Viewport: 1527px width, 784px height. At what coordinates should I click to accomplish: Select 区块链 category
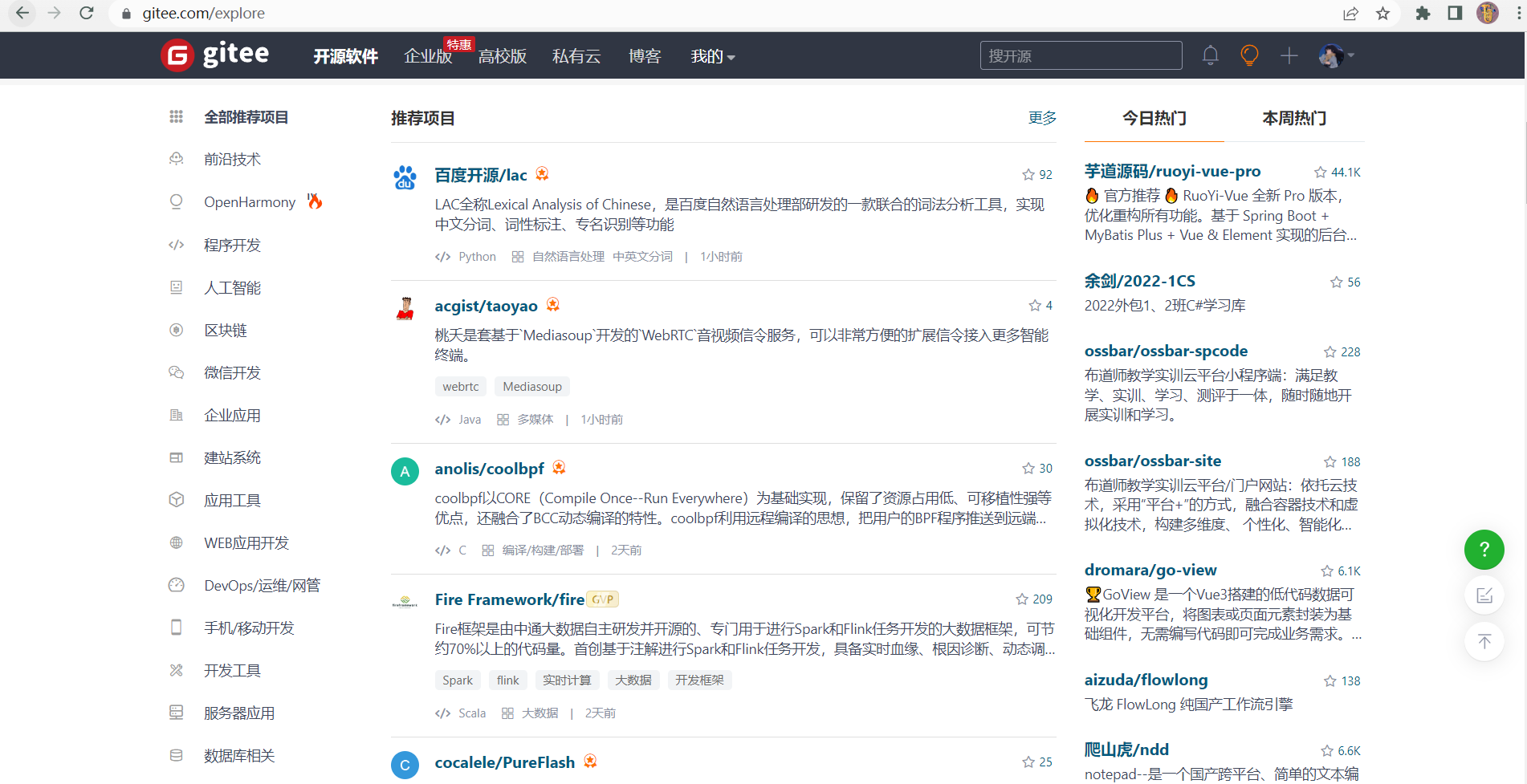pos(226,330)
